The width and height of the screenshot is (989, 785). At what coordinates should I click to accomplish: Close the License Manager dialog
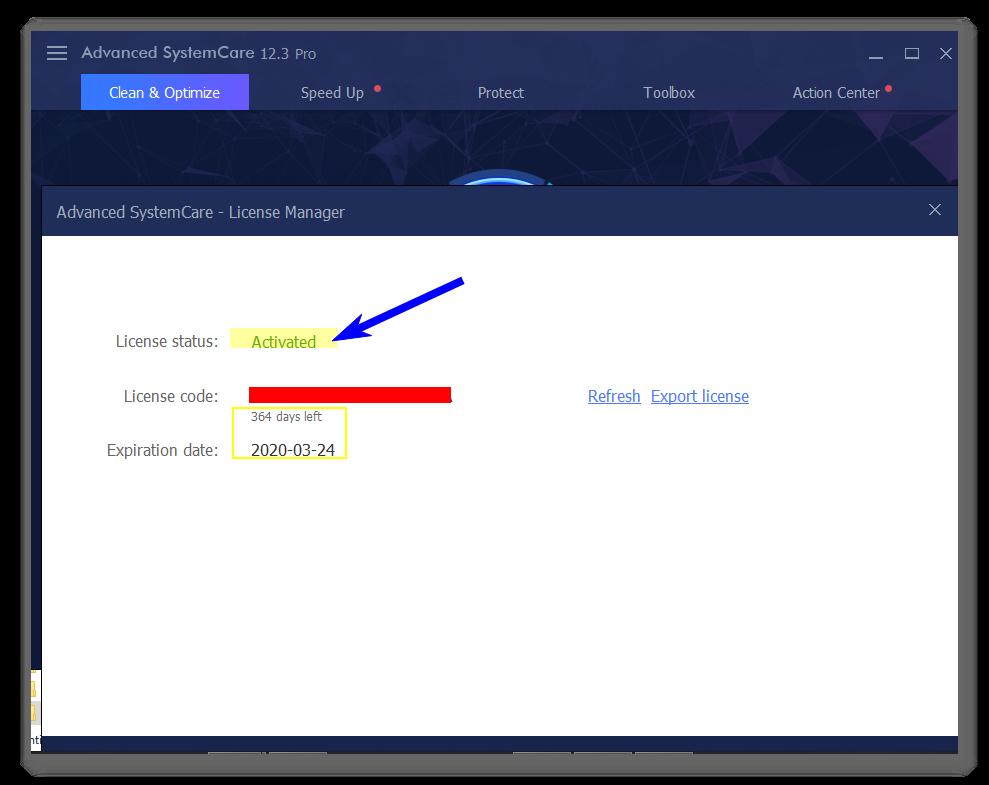point(935,210)
